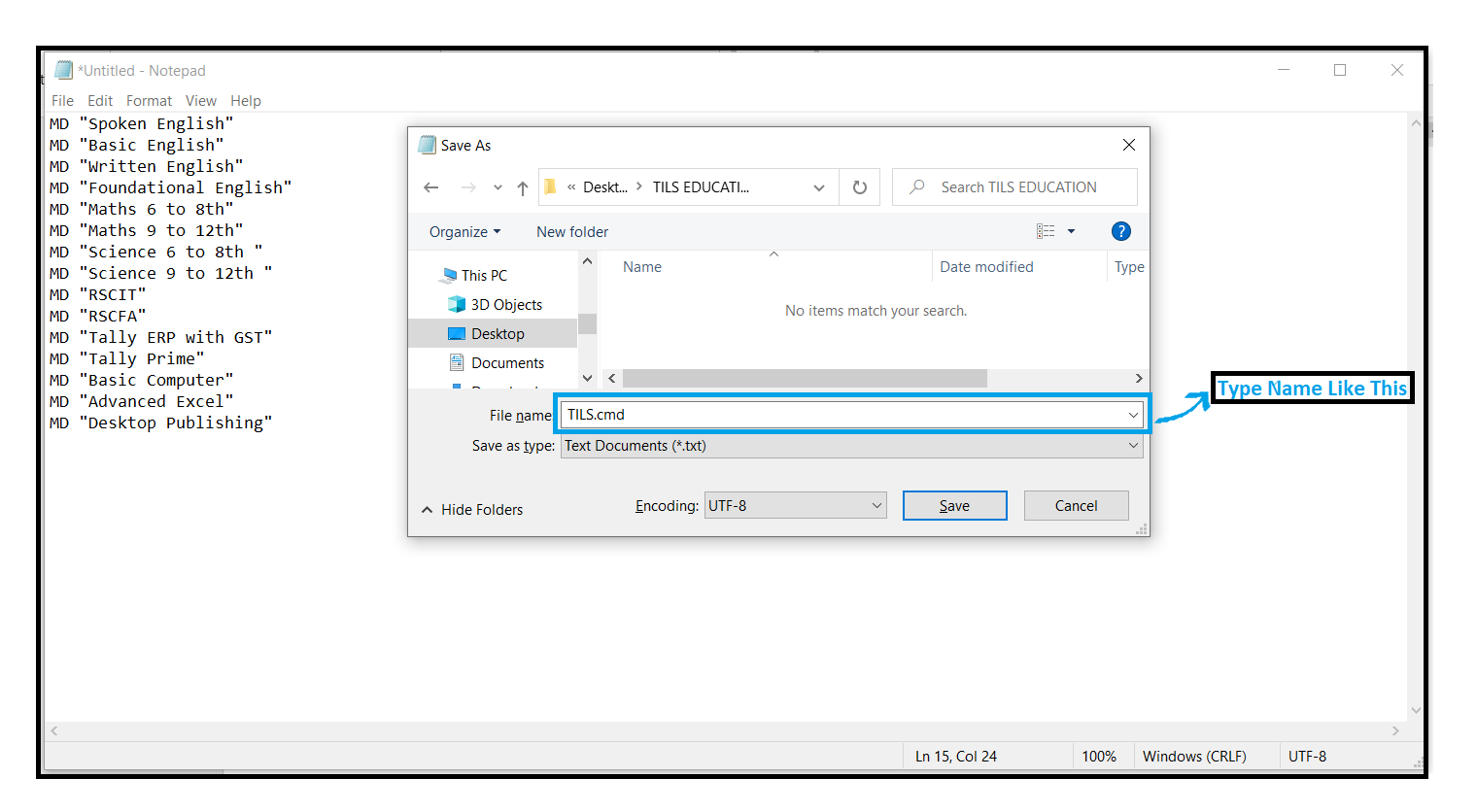
Task: Open recent locations chevron beside forward arrow
Action: pos(498,187)
